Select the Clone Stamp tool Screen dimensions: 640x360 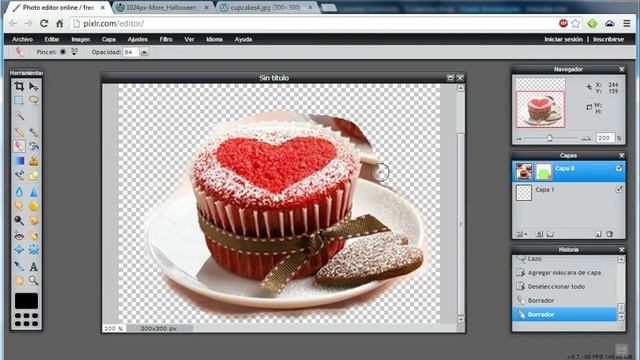point(33,161)
